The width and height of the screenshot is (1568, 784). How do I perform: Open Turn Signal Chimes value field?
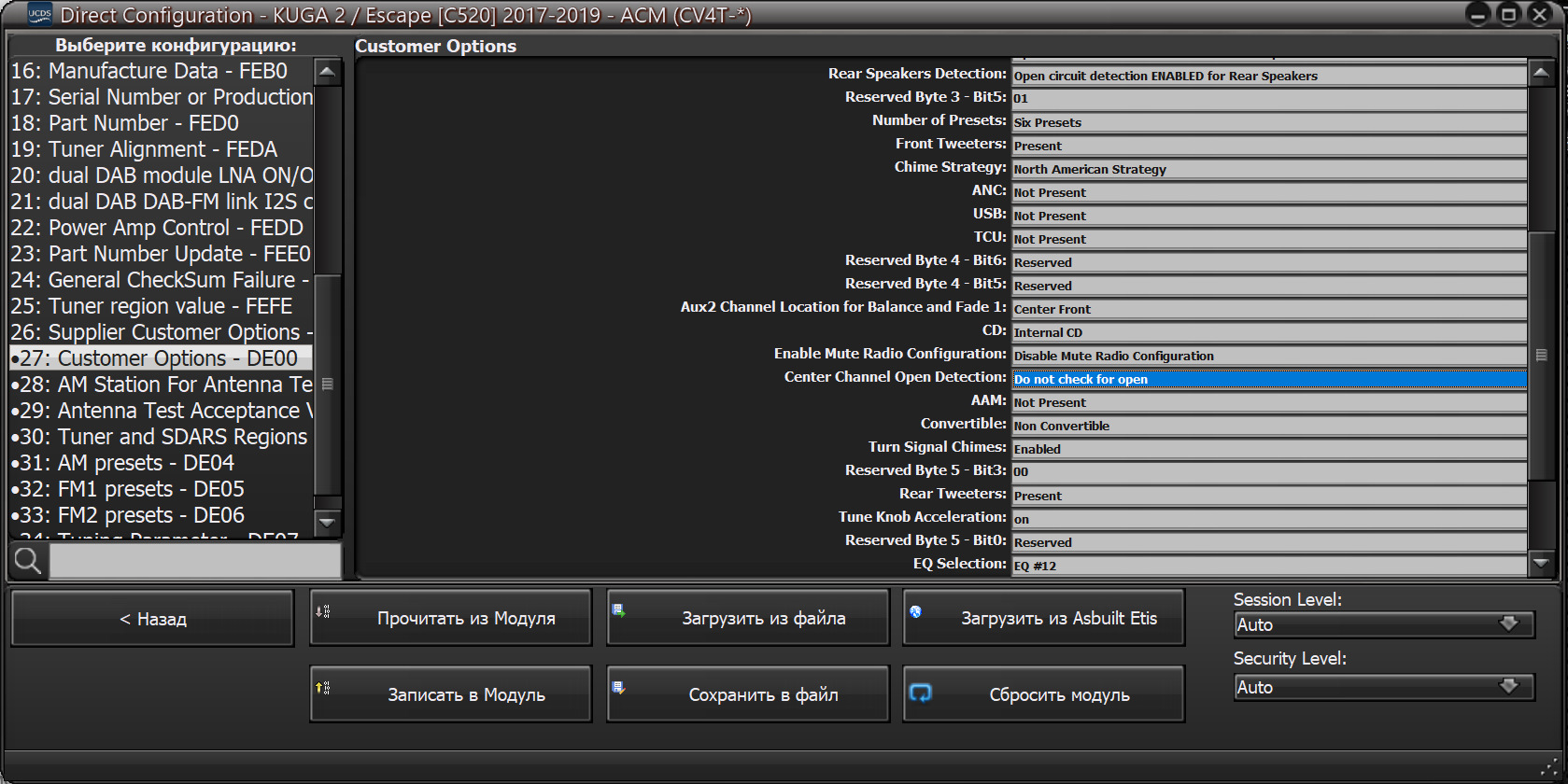click(1269, 449)
